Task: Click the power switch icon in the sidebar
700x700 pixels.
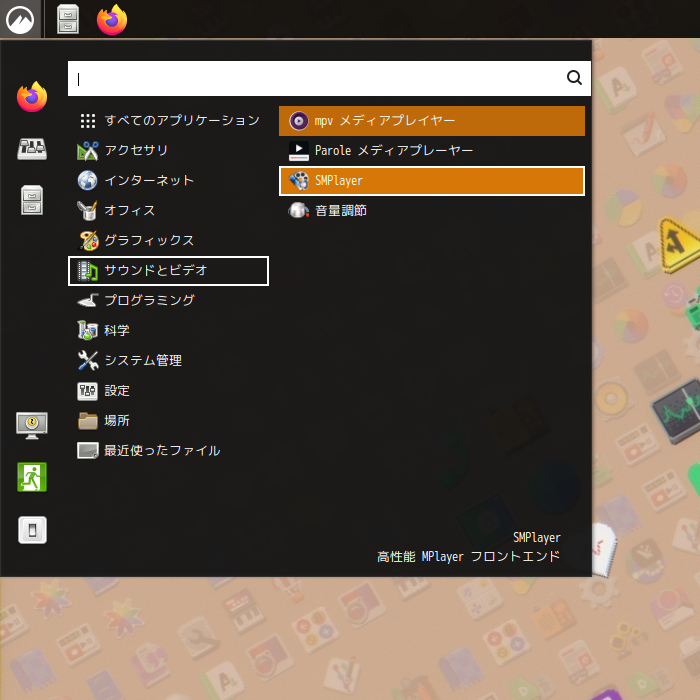Action: tap(32, 530)
